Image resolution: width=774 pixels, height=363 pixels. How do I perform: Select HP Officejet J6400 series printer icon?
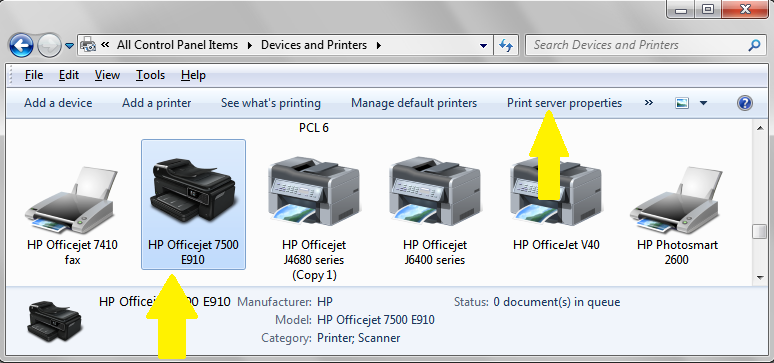434,191
